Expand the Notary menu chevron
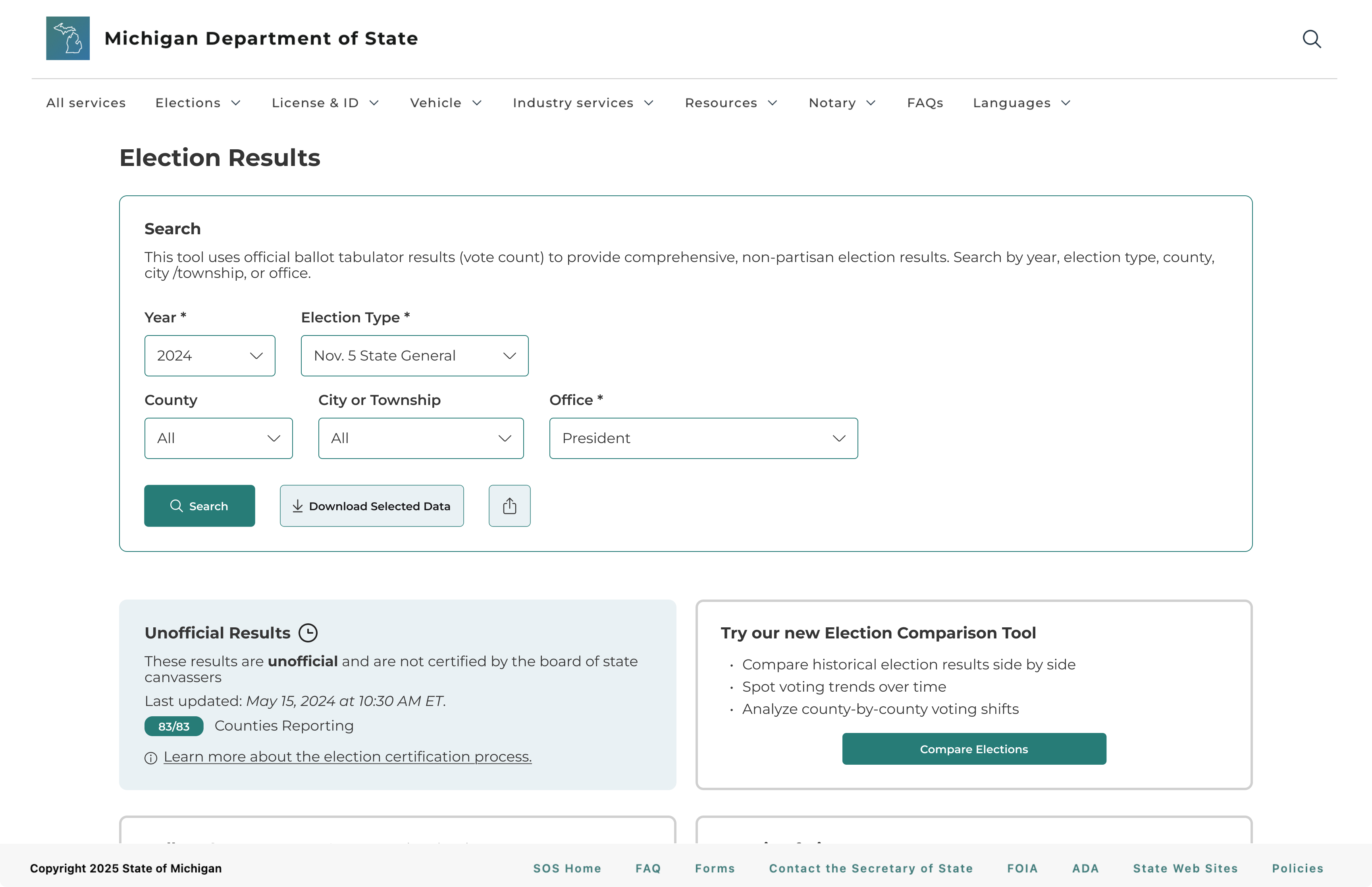Image resolution: width=1372 pixels, height=887 pixels. click(x=871, y=103)
